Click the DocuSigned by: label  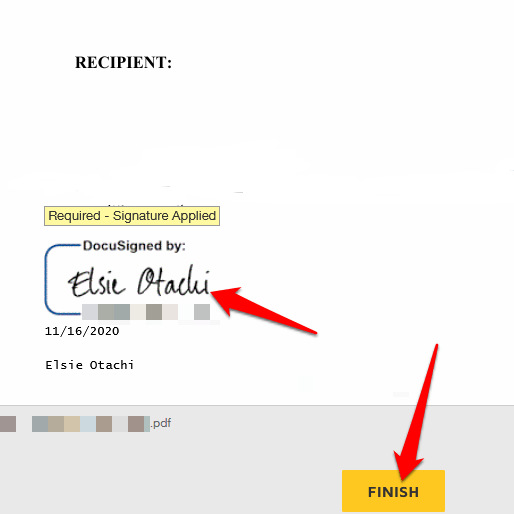coord(134,246)
